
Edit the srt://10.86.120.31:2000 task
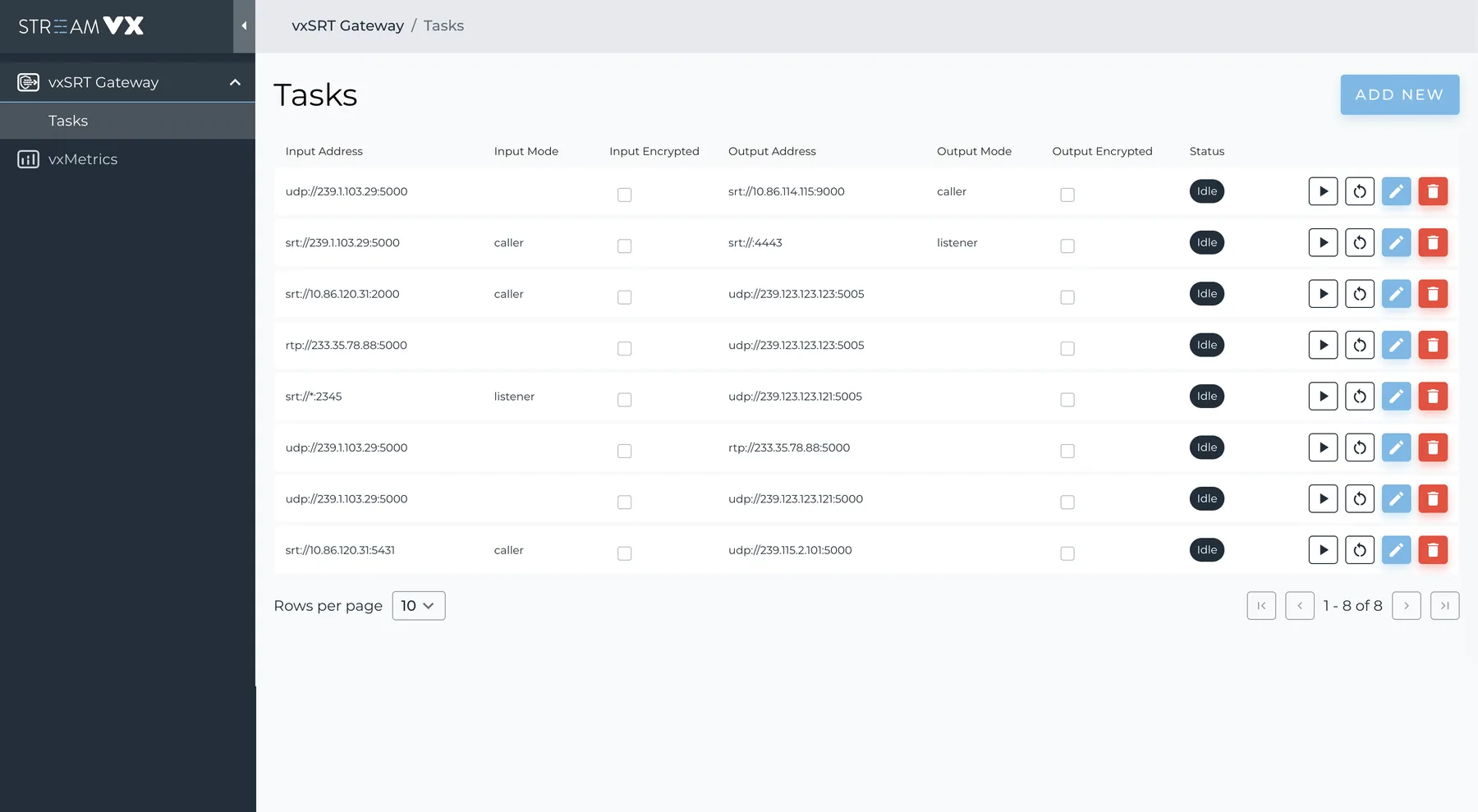point(1396,294)
